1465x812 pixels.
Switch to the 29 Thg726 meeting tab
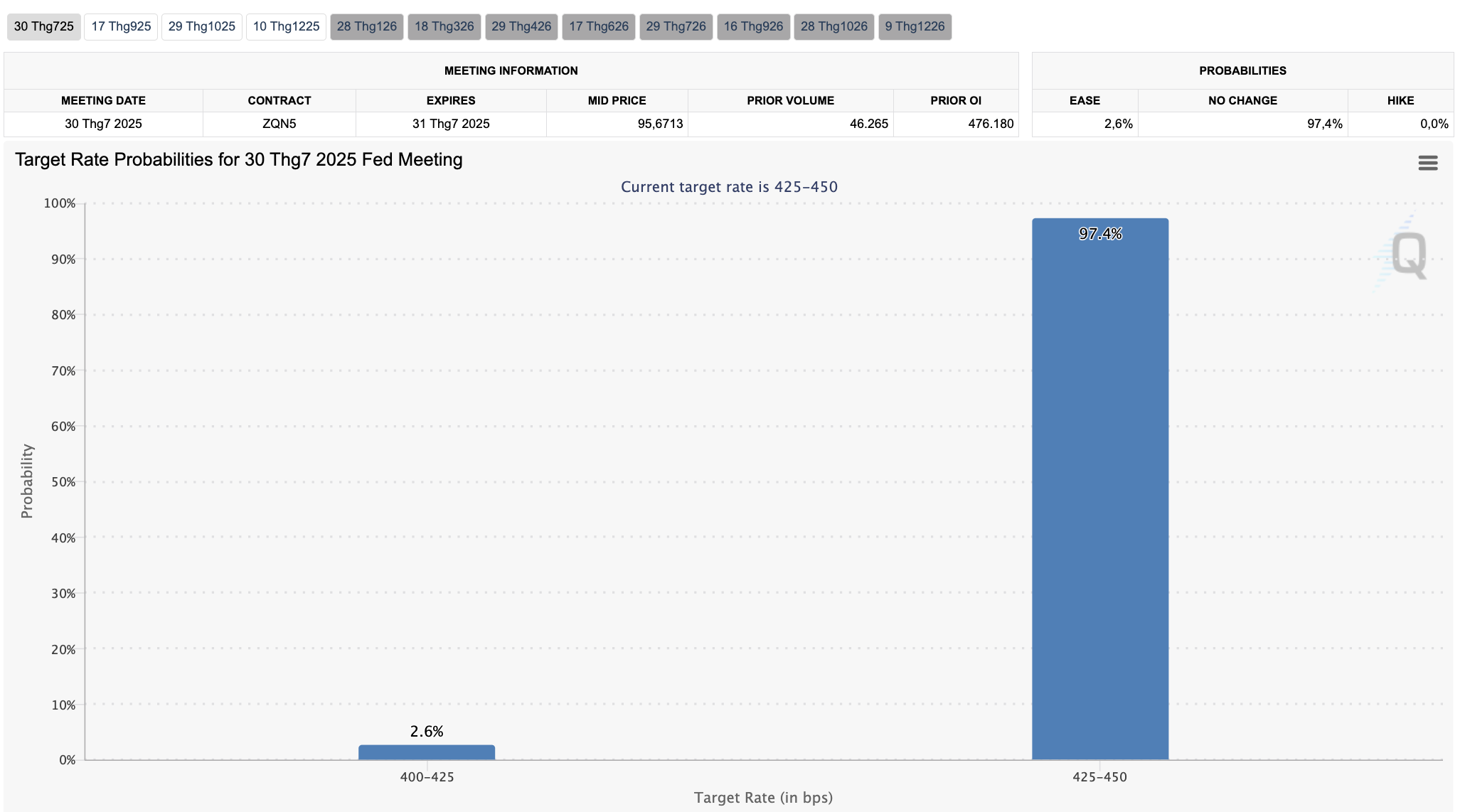[x=676, y=27]
